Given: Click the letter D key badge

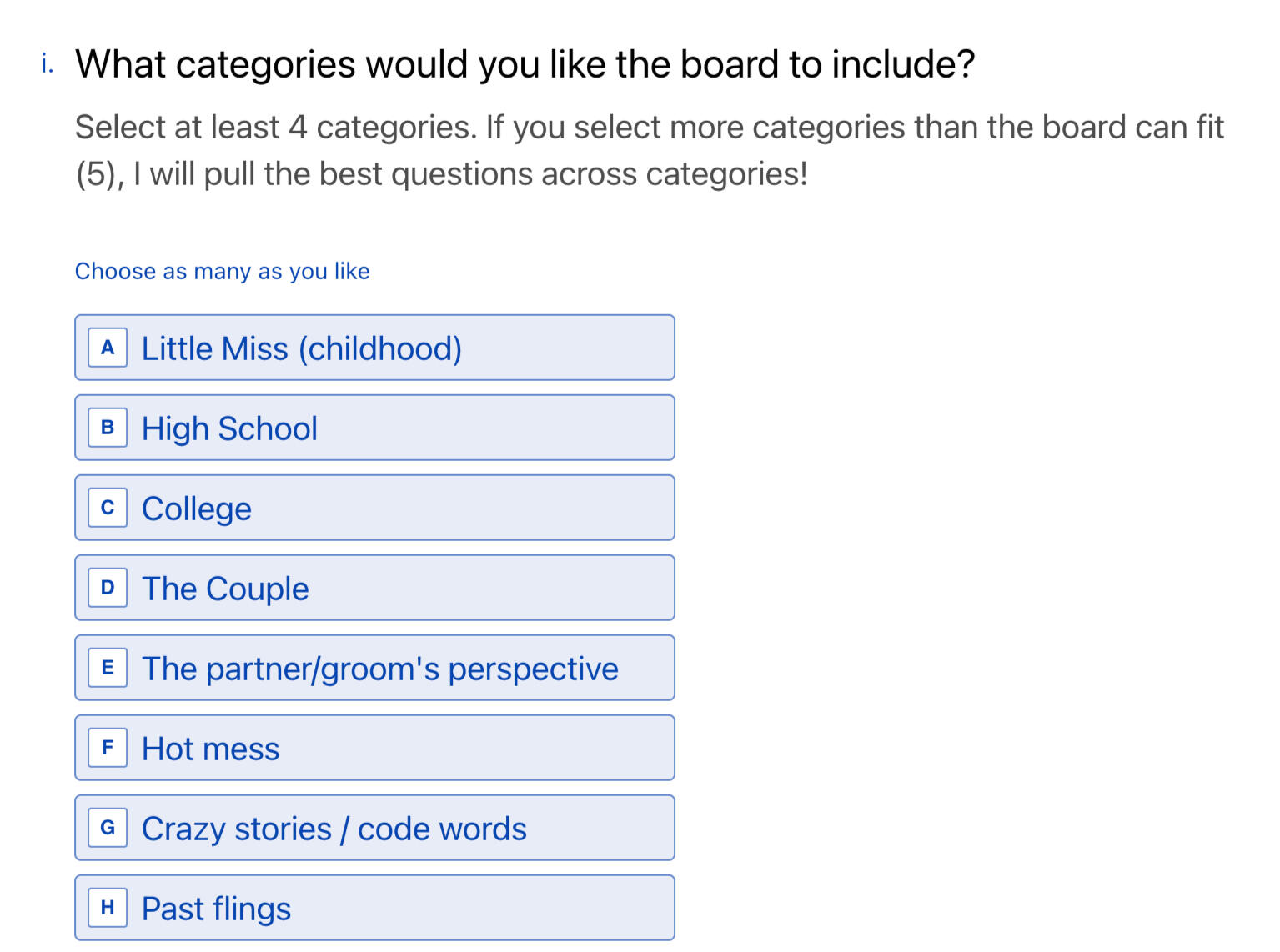Looking at the screenshot, I should [108, 588].
